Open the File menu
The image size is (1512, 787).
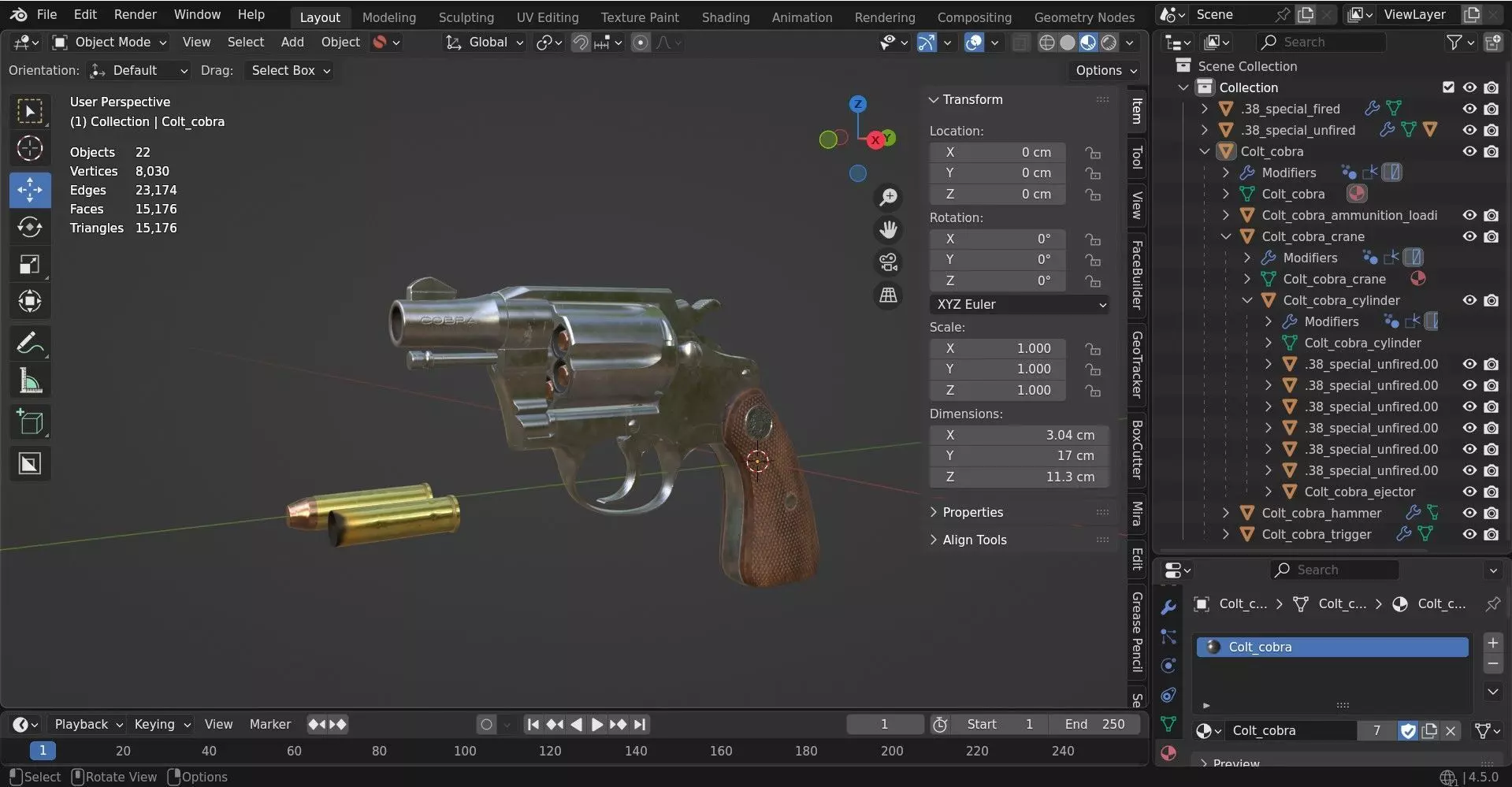(x=47, y=15)
